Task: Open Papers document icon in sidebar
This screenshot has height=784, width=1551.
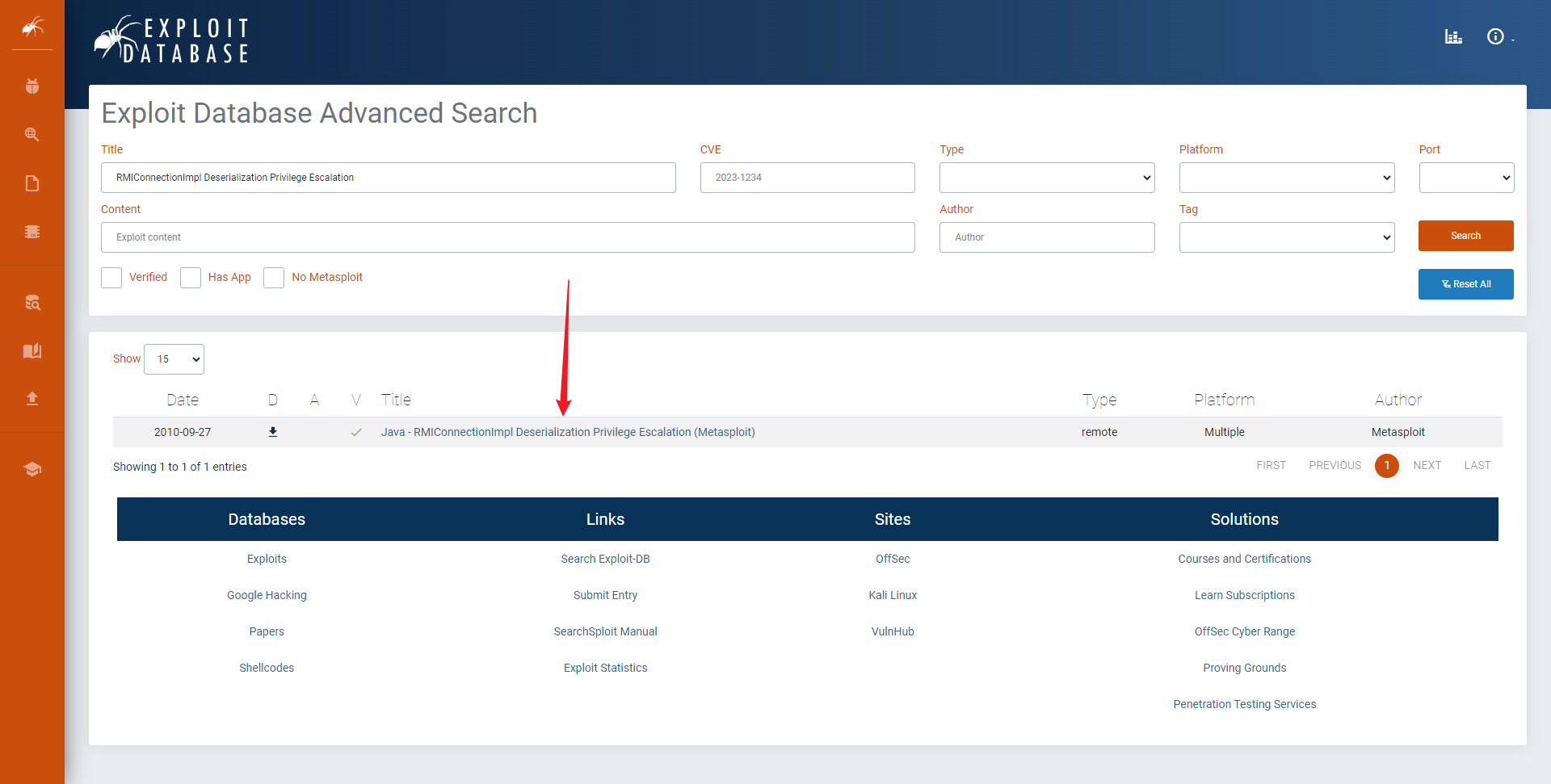Action: tap(32, 183)
